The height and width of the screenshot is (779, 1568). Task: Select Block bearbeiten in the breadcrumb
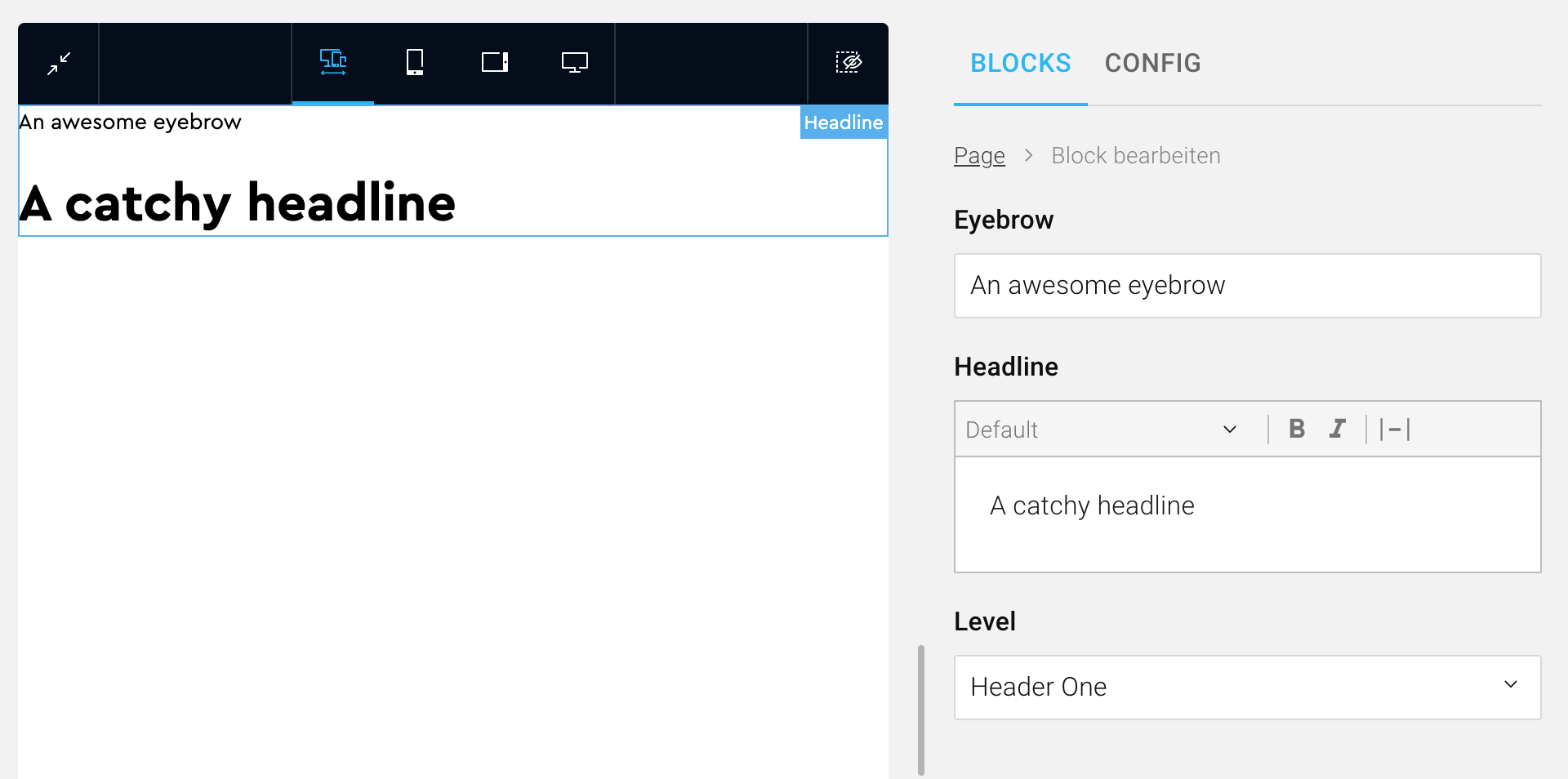point(1135,154)
